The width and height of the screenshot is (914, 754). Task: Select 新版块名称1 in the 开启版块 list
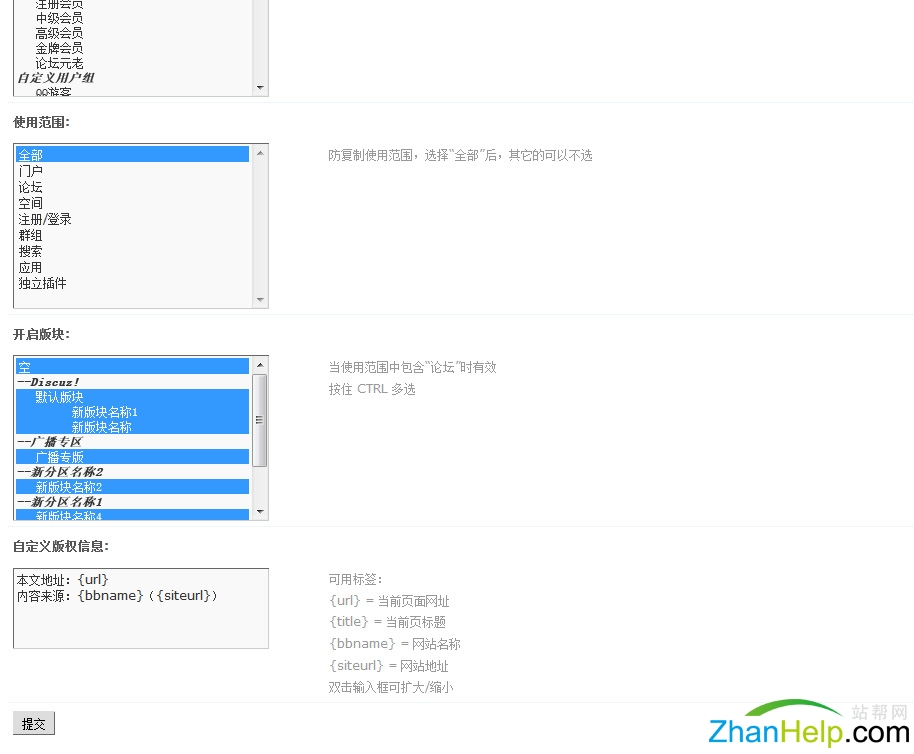[132, 412]
